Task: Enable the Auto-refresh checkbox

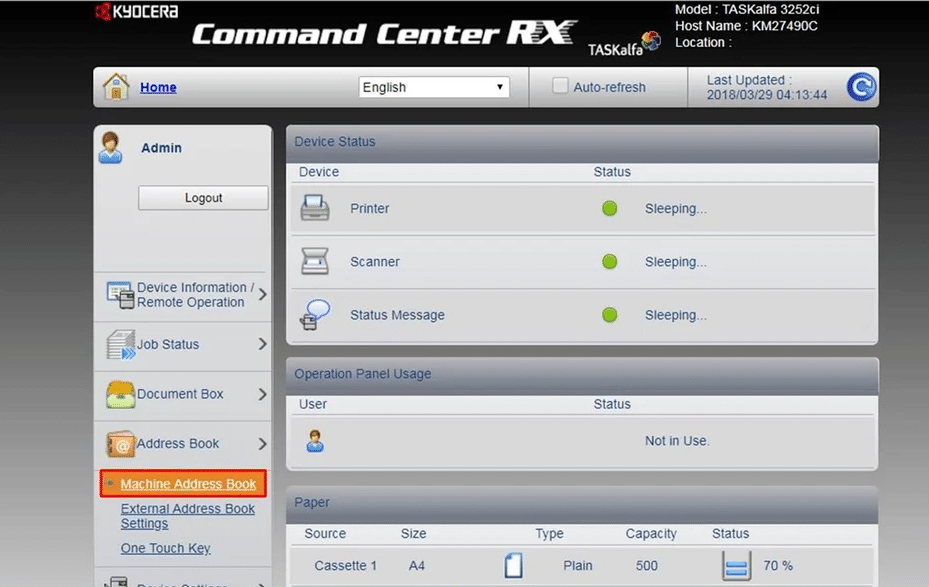Action: click(x=560, y=86)
